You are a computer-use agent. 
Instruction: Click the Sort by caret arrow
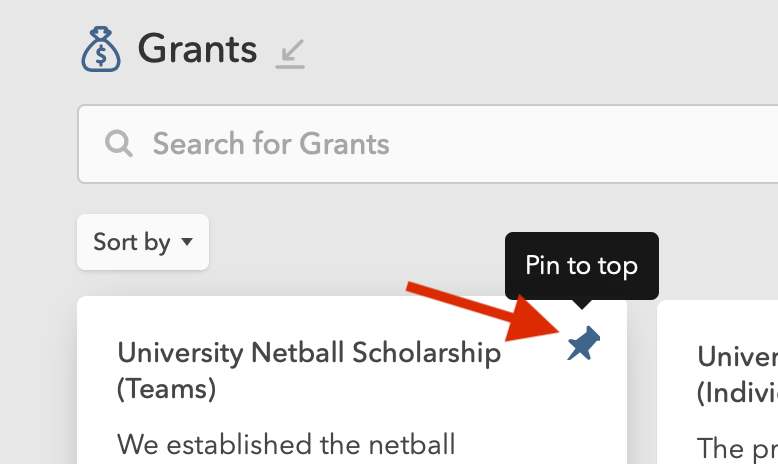tap(187, 242)
